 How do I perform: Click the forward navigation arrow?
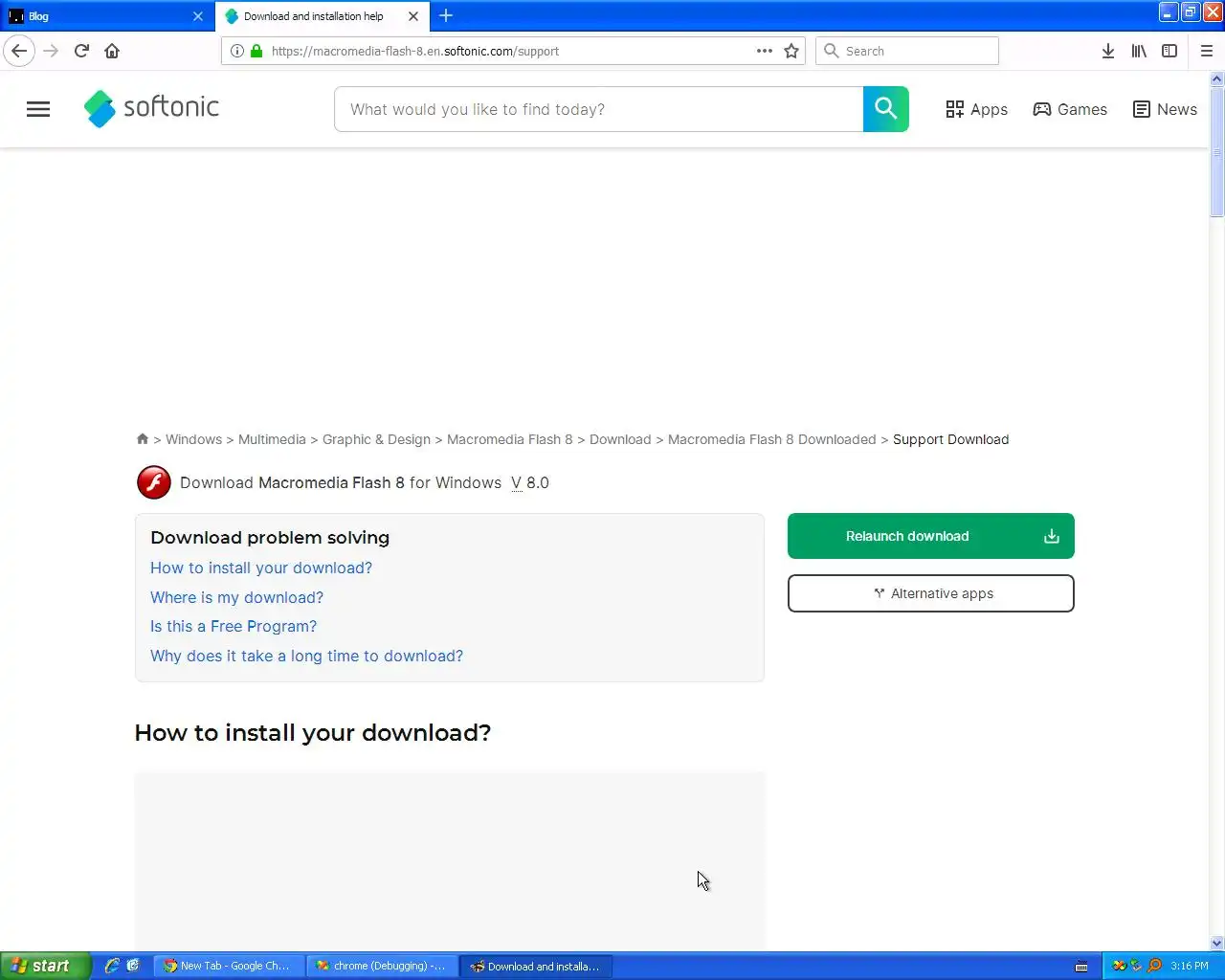(x=52, y=51)
